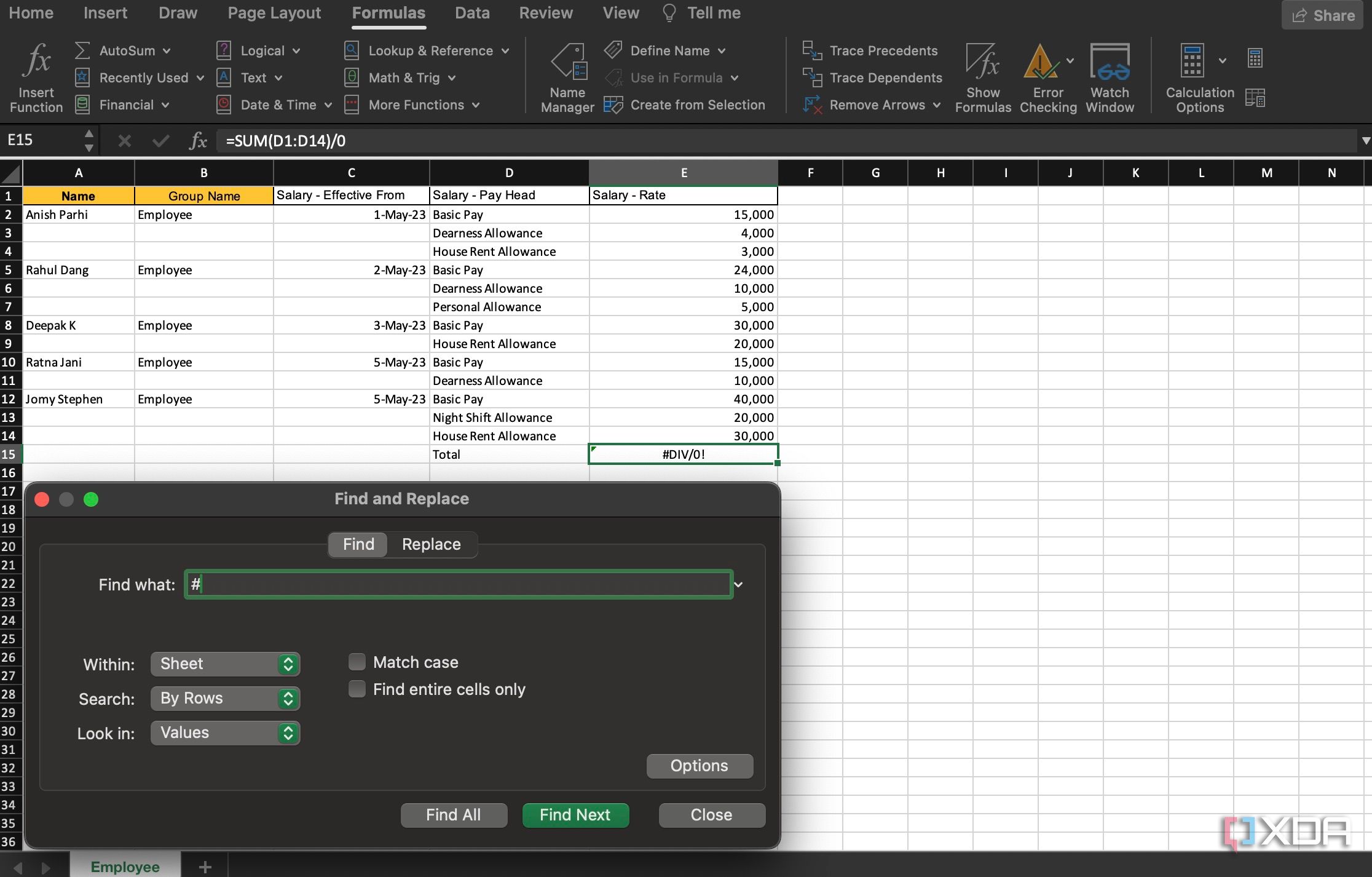The width and height of the screenshot is (1372, 877).
Task: Open Calculation Options
Action: pyautogui.click(x=1198, y=78)
